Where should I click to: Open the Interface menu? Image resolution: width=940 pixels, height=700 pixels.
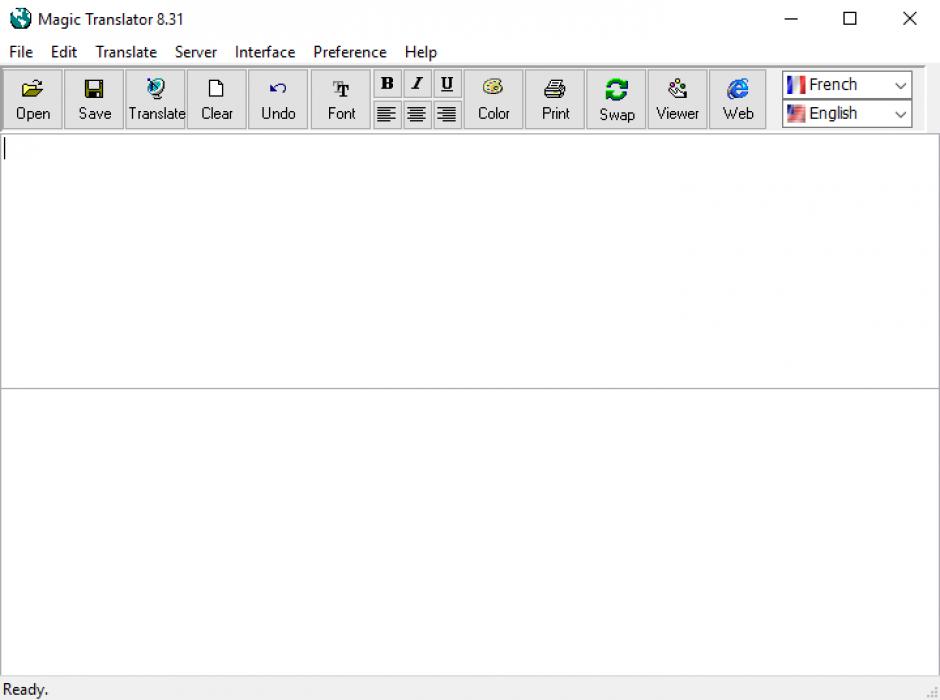pos(265,52)
